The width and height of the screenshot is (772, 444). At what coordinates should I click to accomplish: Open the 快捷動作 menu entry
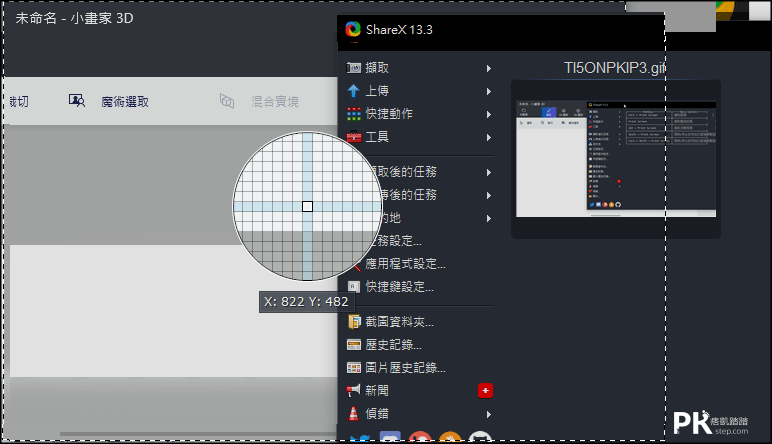click(x=389, y=114)
